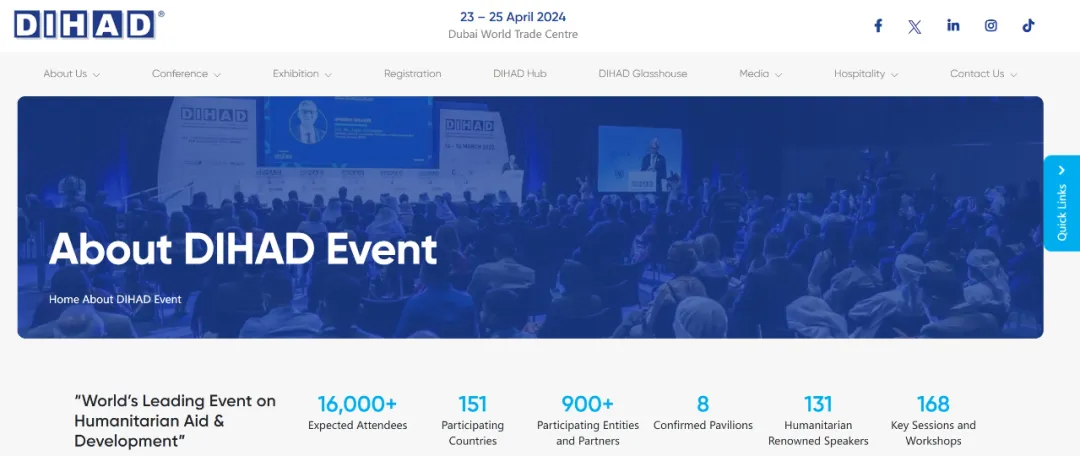Click the 16,000+ attendees figure
Screen dimensions: 1080x456
point(357,404)
